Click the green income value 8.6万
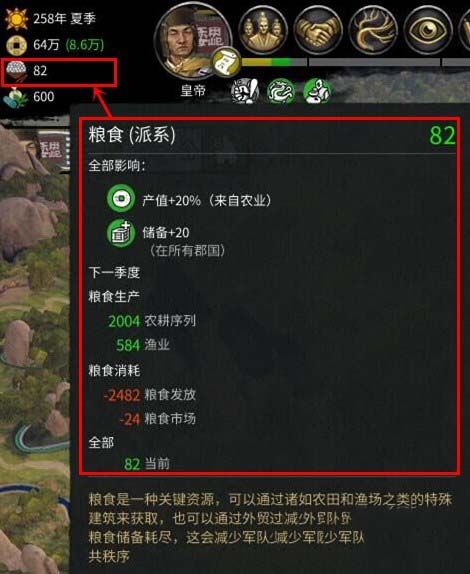Image resolution: width=470 pixels, height=574 pixels. [x=85, y=45]
